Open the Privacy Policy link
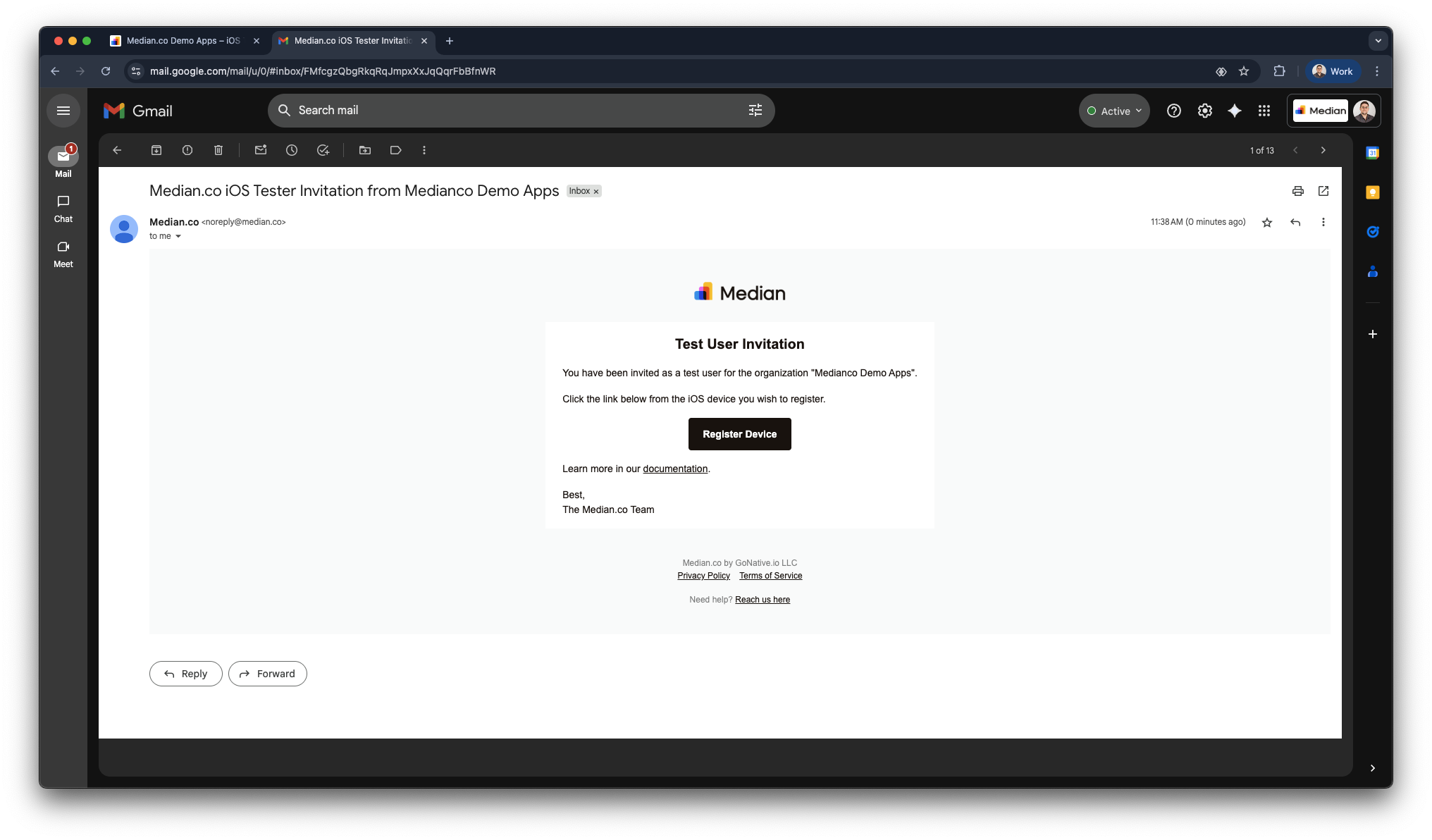The height and width of the screenshot is (840, 1432). [703, 576]
